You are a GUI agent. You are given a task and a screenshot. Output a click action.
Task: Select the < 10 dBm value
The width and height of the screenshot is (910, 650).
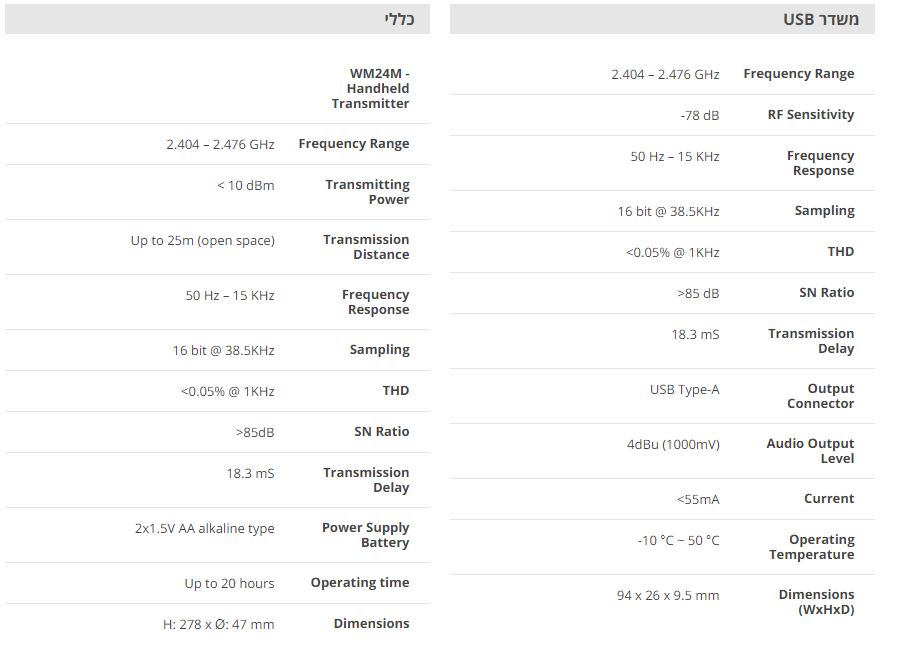click(x=245, y=186)
